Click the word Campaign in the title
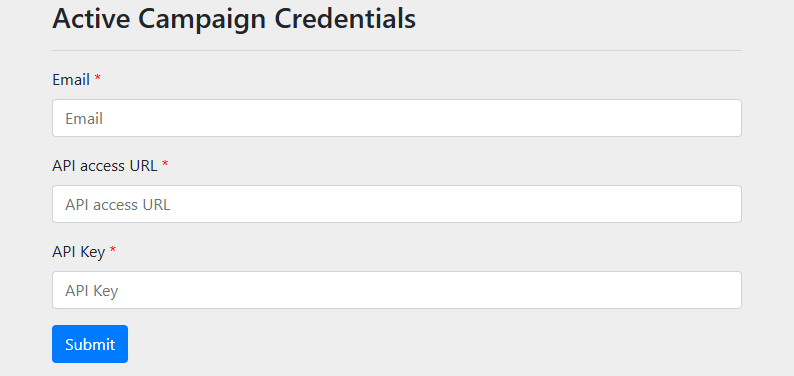Screen dimensions: 794x376 click(203, 20)
